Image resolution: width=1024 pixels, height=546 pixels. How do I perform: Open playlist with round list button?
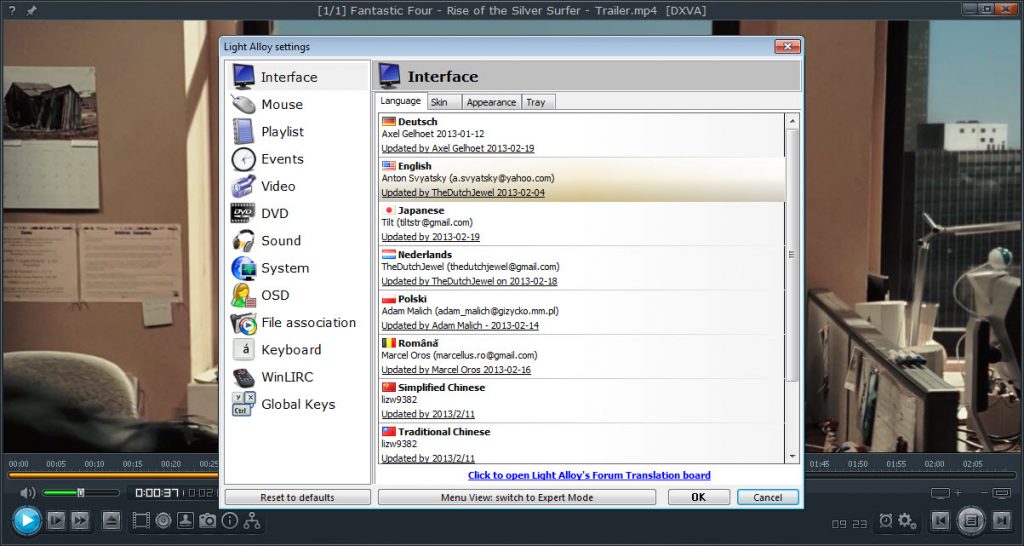(x=971, y=521)
